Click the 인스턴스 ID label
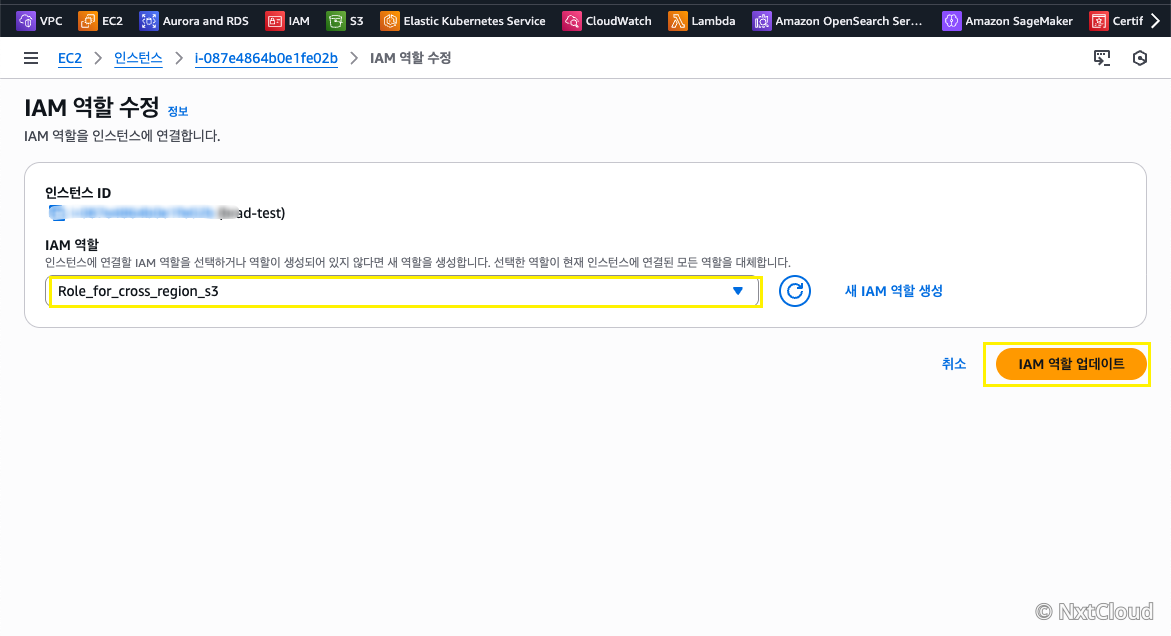Viewport: 1171px width, 636px height. click(78, 193)
